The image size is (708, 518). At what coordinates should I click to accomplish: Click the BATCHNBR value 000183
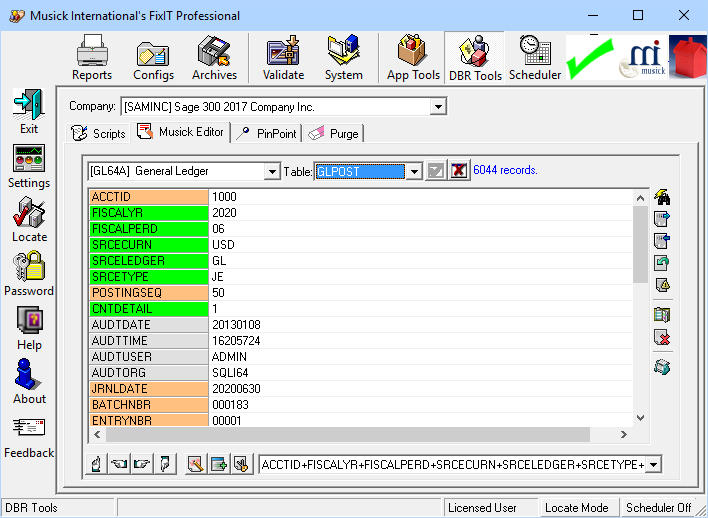point(230,405)
